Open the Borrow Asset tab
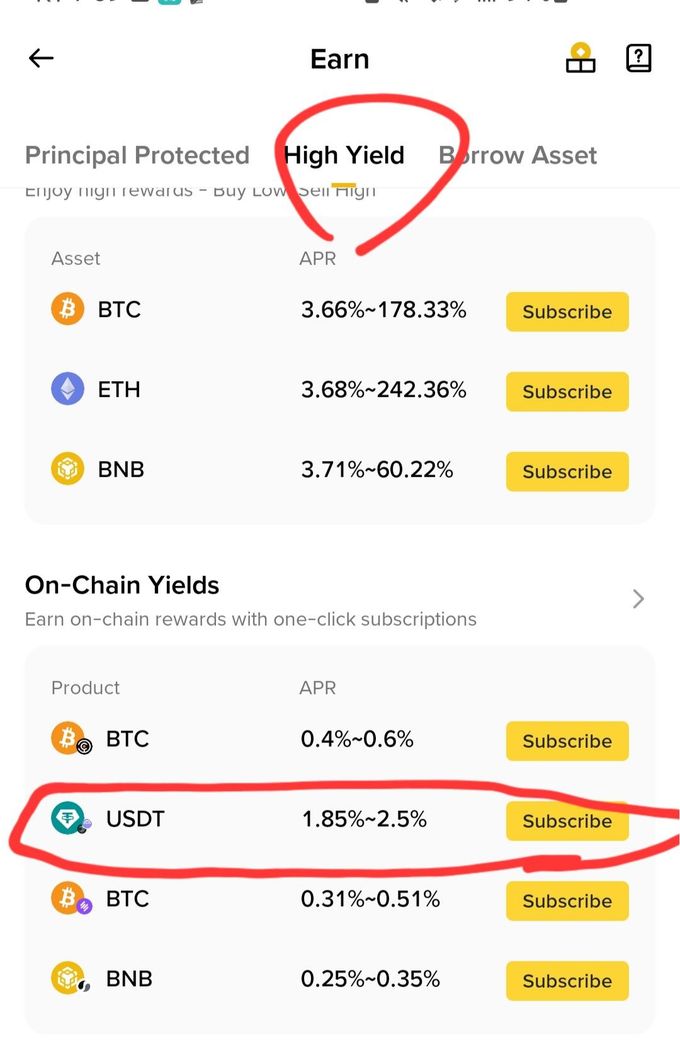This screenshot has height=1040, width=680. tap(518, 155)
